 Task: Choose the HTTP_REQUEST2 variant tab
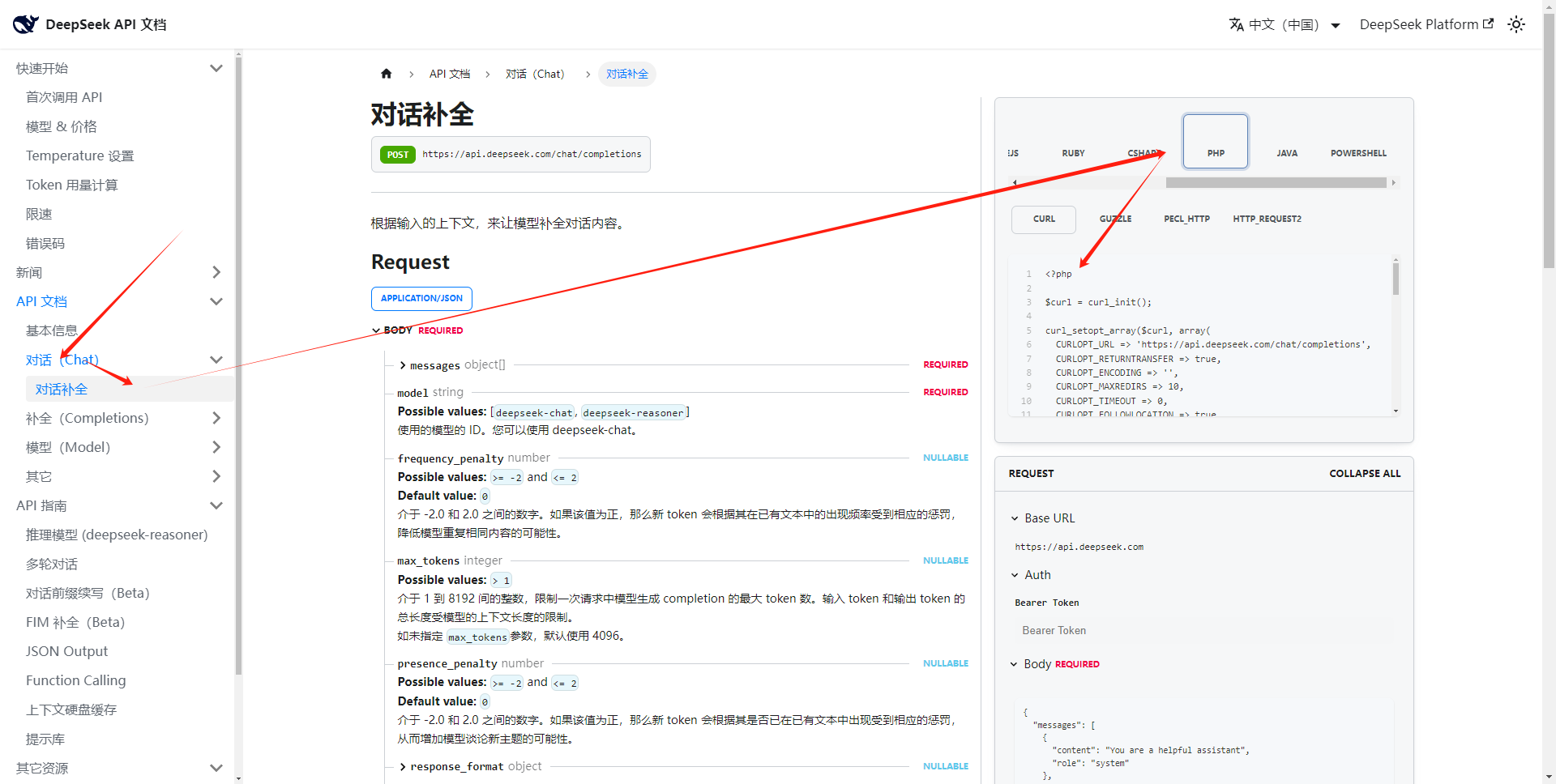(1267, 219)
